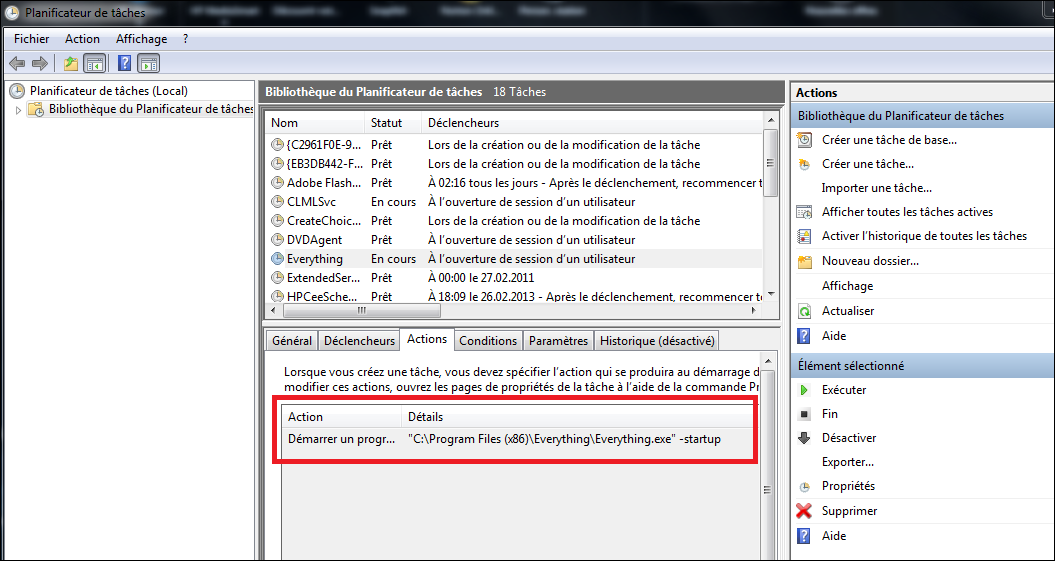Screen dimensions: 1055x561
Task: Collapse Bibliothèque du Planificateur actions header
Action: tap(920, 116)
